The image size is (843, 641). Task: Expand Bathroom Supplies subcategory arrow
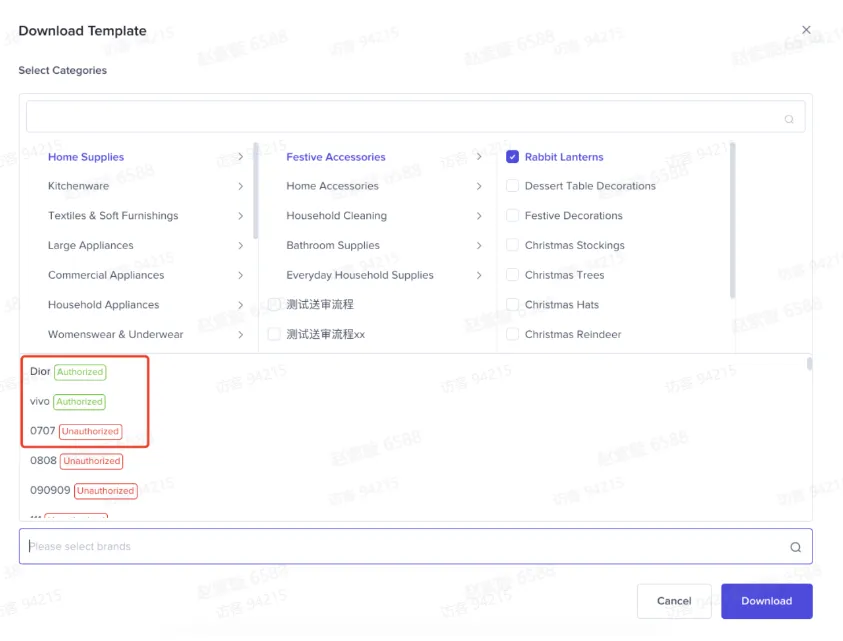coord(479,245)
